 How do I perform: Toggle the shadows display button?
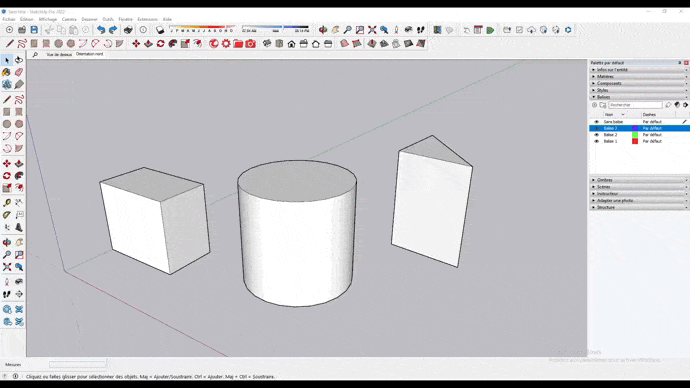click(160, 30)
